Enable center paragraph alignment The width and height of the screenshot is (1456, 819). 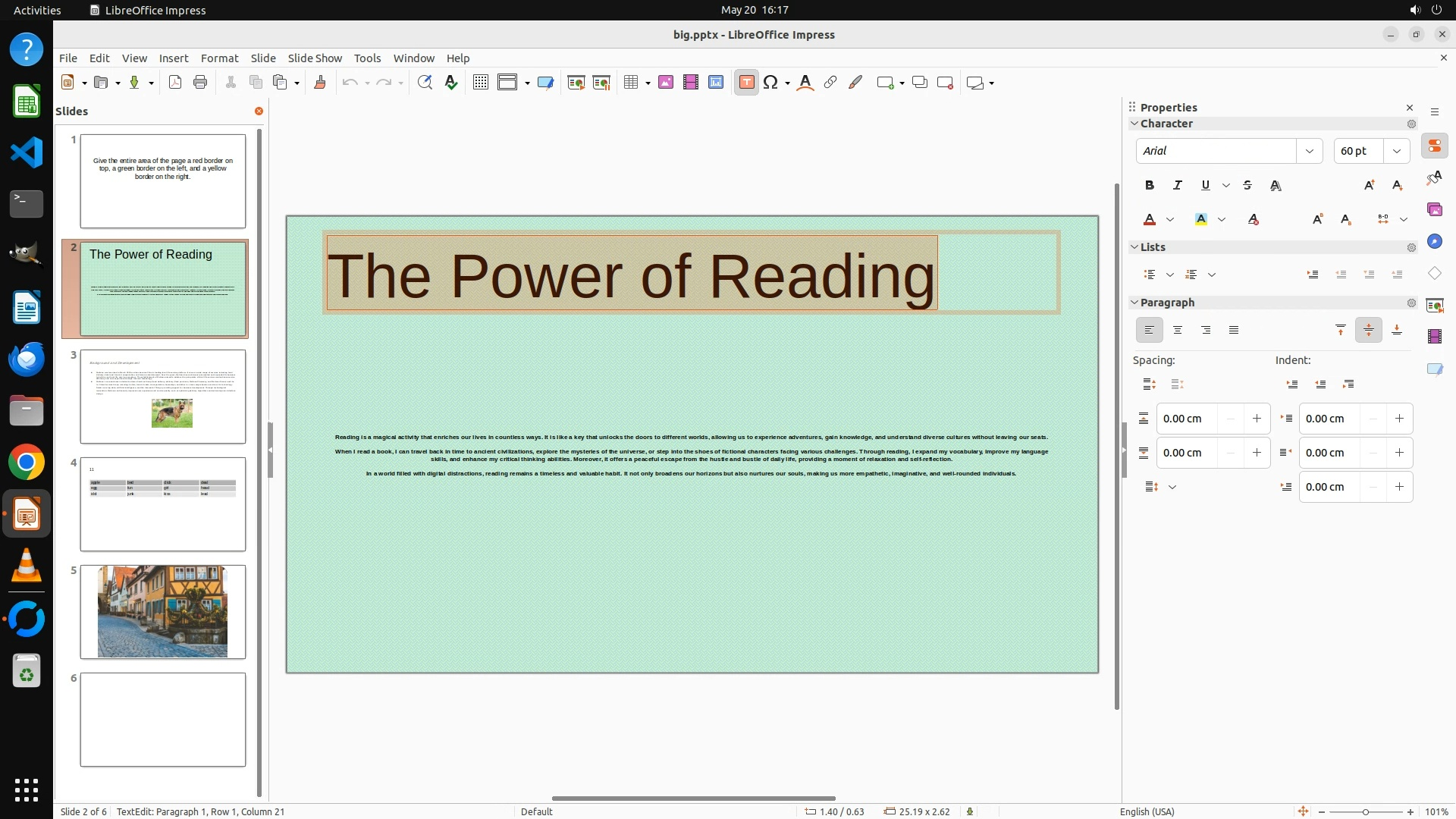pyautogui.click(x=1177, y=330)
